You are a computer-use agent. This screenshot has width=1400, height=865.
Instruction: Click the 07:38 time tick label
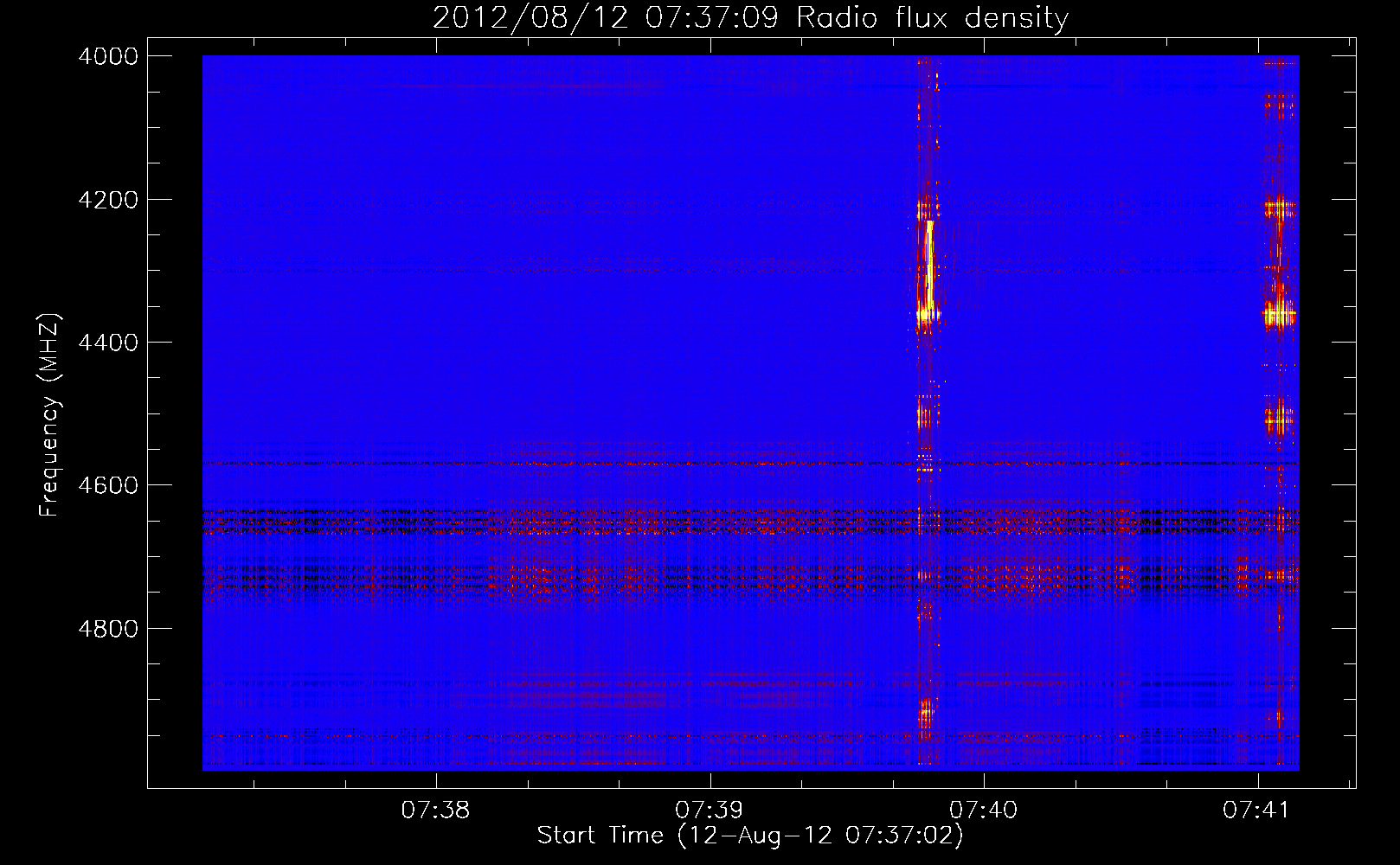pyautogui.click(x=436, y=810)
